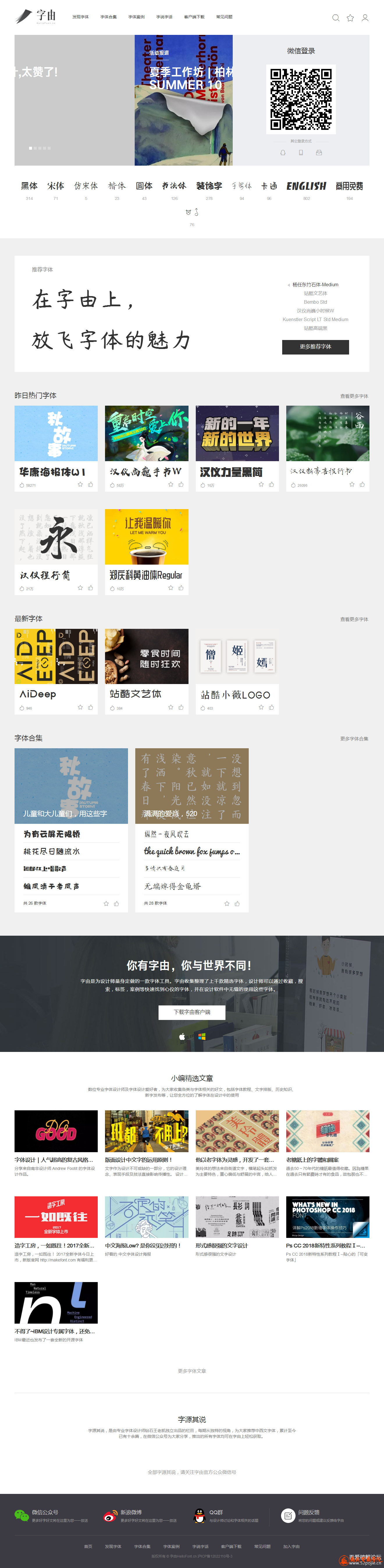Star the 汉仪尚巍手书W font card
This screenshot has height=1568, width=384.
171,484
